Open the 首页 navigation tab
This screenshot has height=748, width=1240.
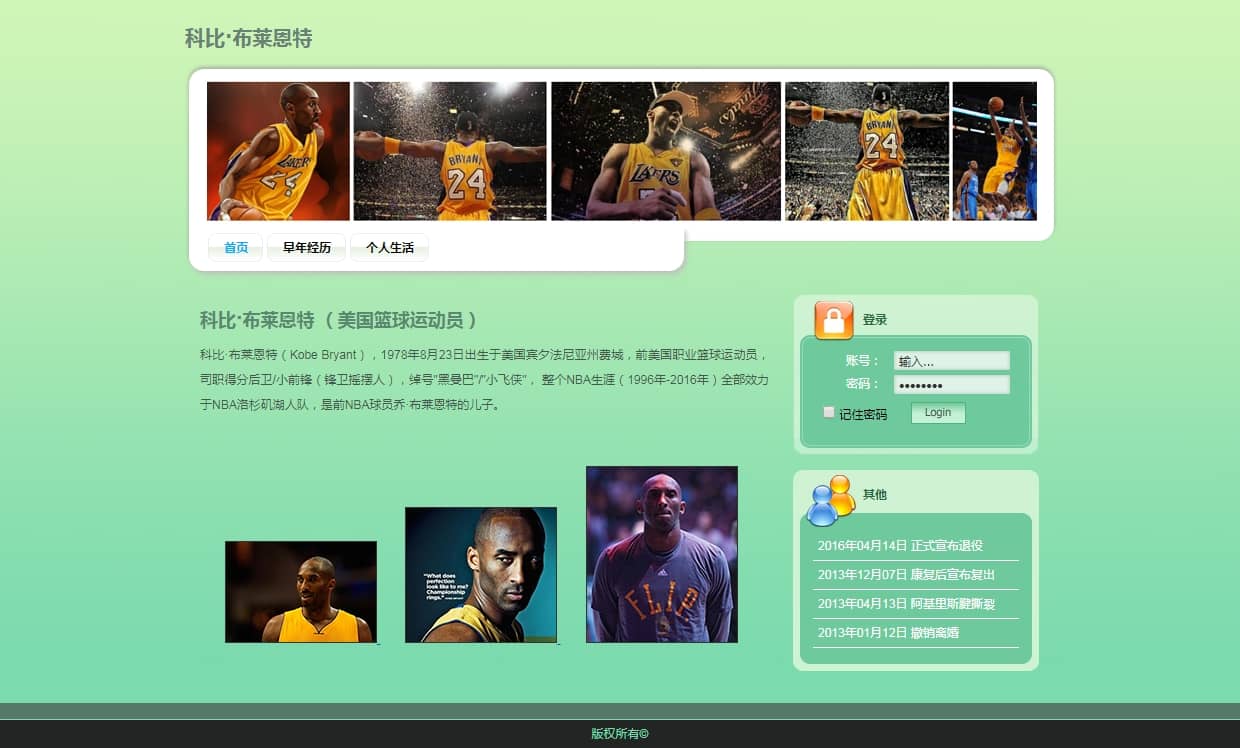click(236, 248)
